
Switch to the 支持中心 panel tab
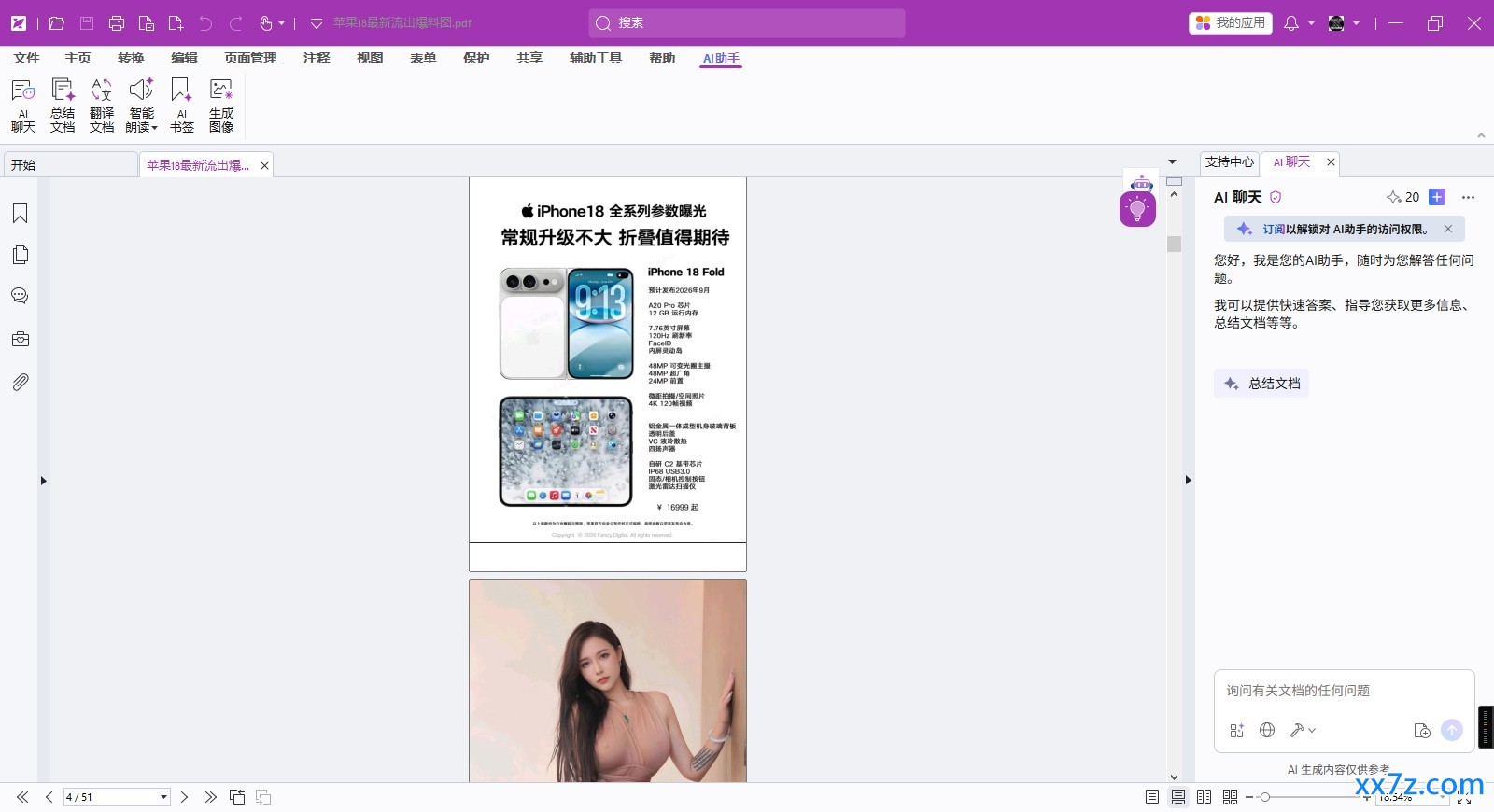pos(1229,162)
